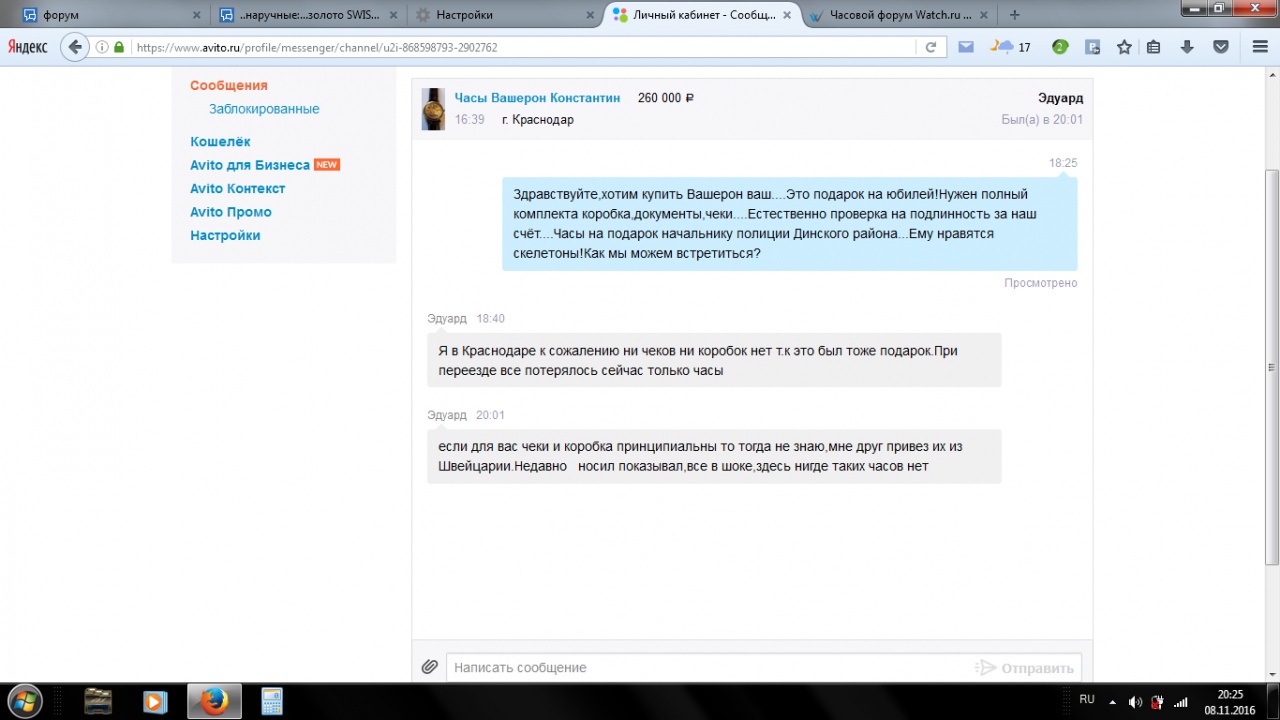
Task: Open the Сообщения section
Action: pos(229,86)
